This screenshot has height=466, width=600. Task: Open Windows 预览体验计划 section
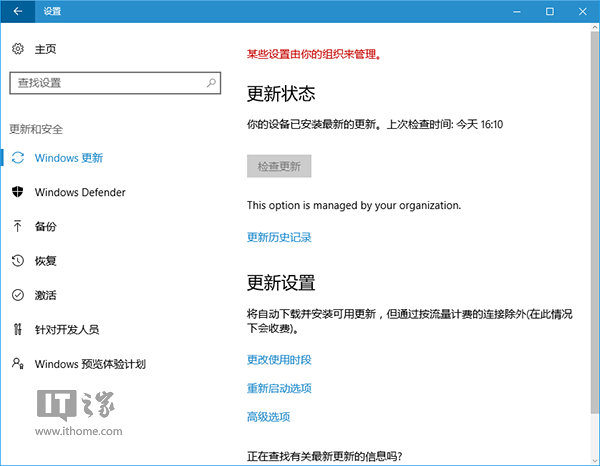[x=90, y=363]
